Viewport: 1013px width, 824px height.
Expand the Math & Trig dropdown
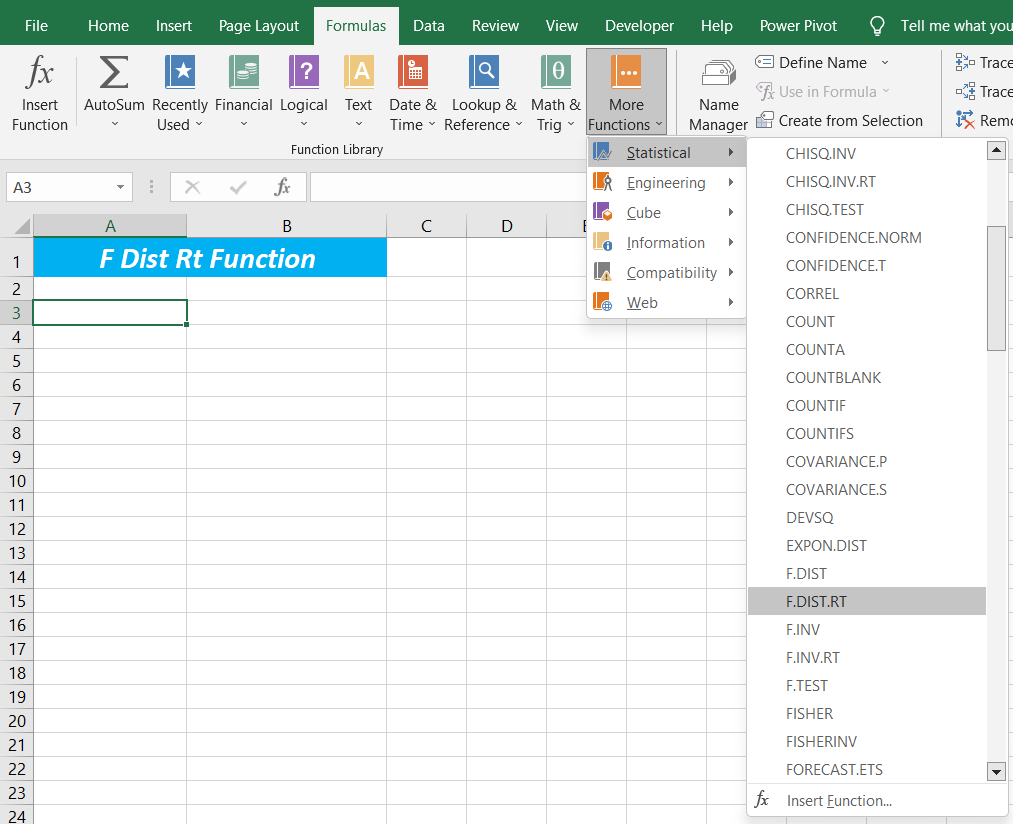(571, 125)
